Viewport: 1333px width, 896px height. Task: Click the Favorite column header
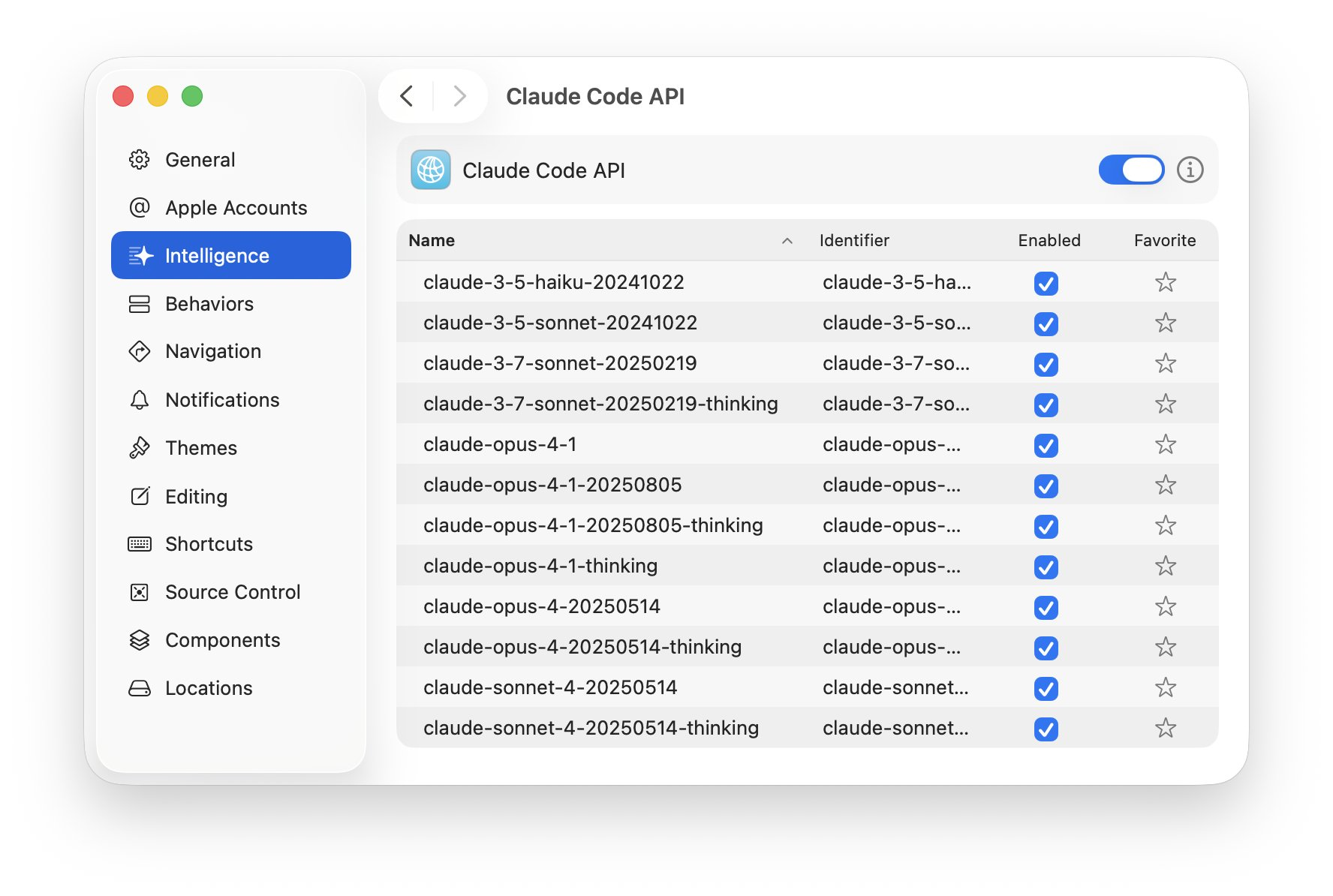coord(1165,240)
